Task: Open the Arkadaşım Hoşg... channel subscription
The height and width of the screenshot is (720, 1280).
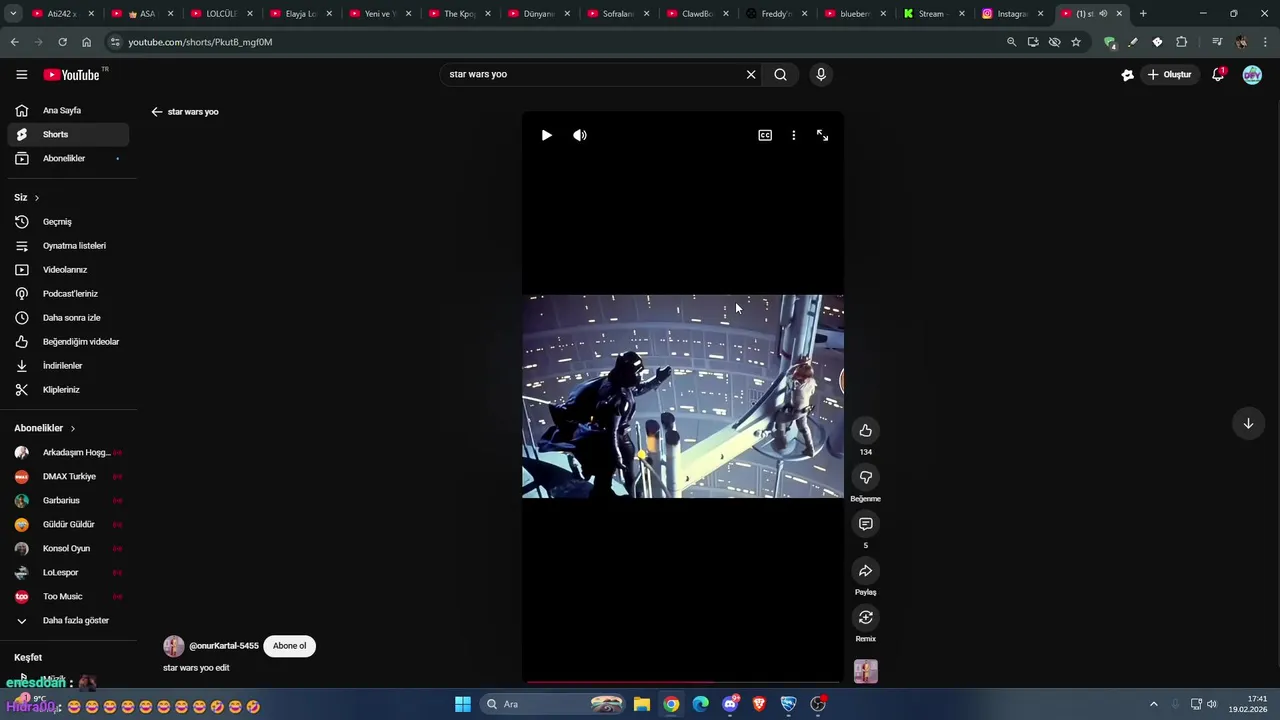Action: coord(68,452)
